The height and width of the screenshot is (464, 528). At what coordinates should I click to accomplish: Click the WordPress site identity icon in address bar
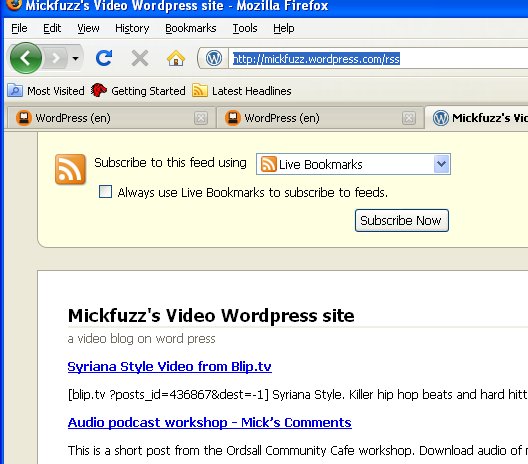[x=214, y=58]
